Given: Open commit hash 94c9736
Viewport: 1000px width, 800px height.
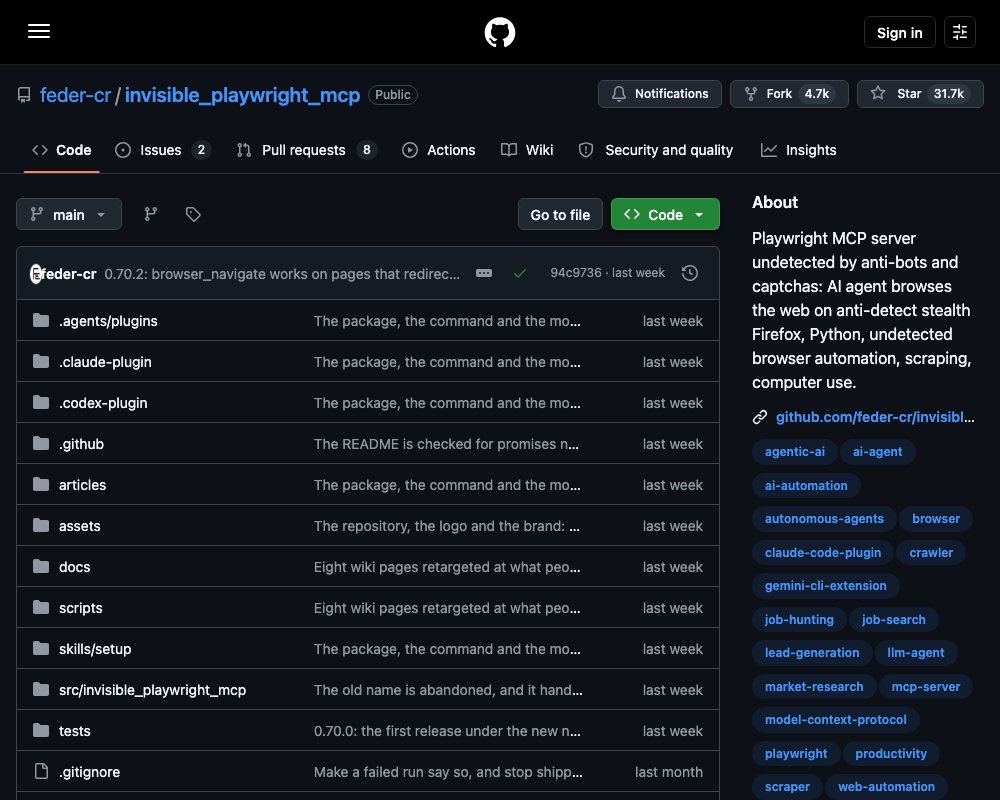Looking at the screenshot, I should [x=576, y=273].
